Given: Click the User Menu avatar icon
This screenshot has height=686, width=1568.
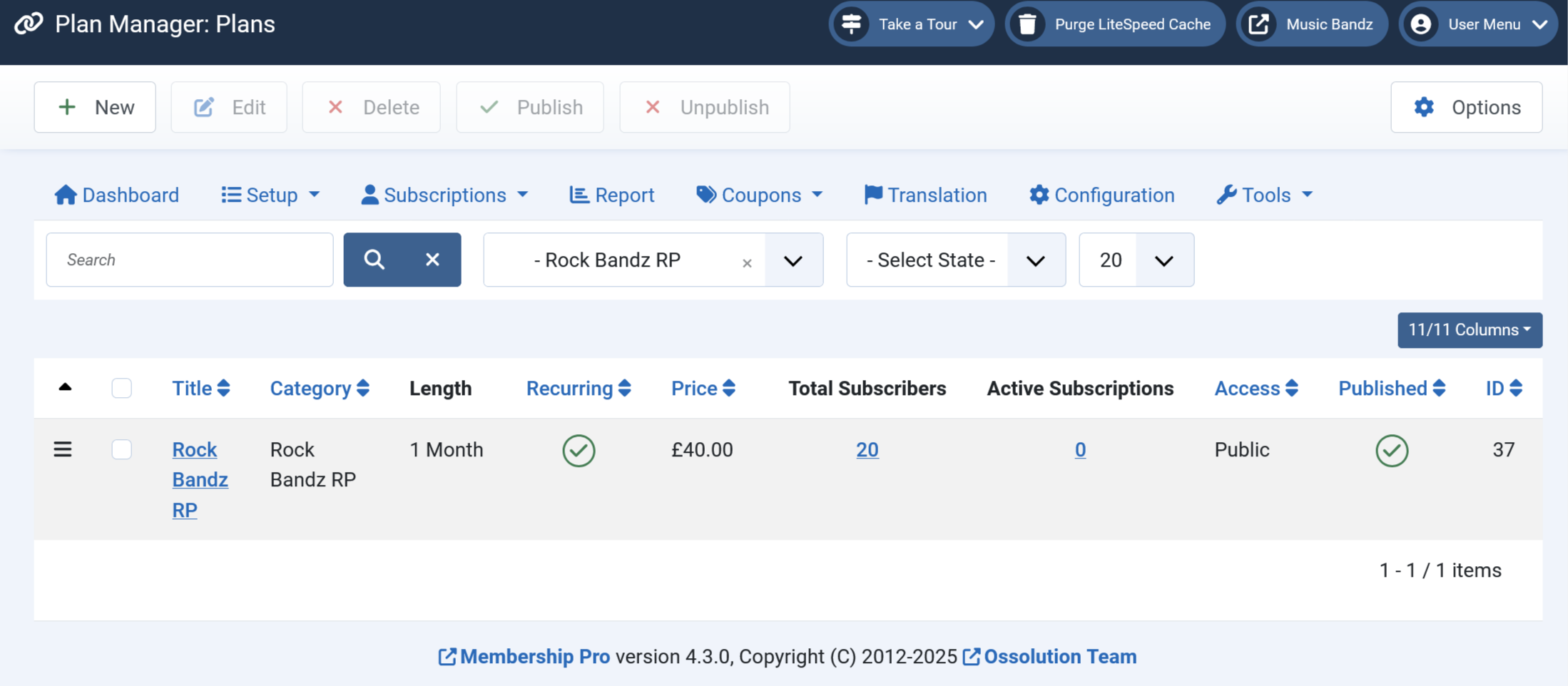Looking at the screenshot, I should click(1420, 24).
